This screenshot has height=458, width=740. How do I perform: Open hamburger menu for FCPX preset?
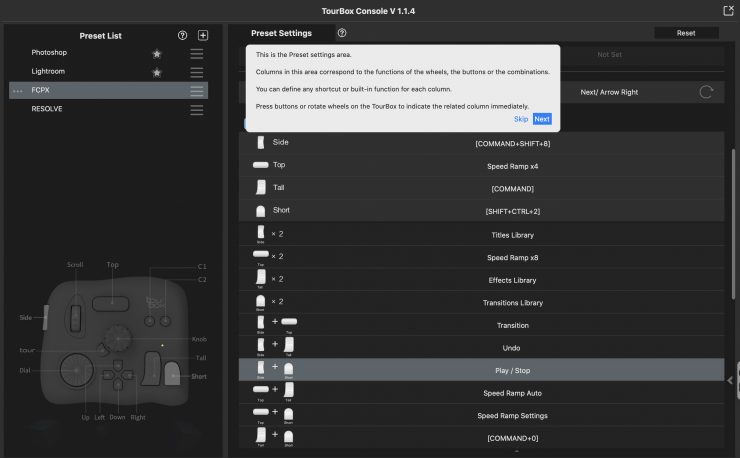click(x=197, y=91)
